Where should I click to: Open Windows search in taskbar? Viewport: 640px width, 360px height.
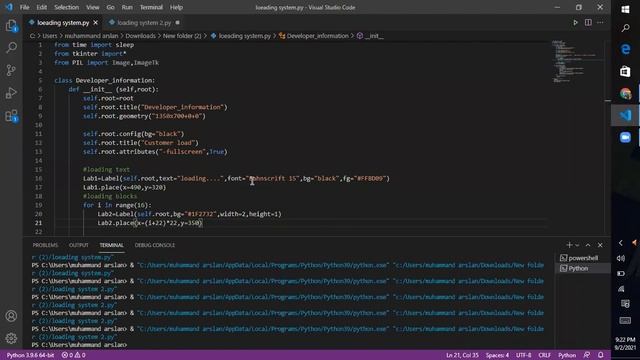coord(625,28)
